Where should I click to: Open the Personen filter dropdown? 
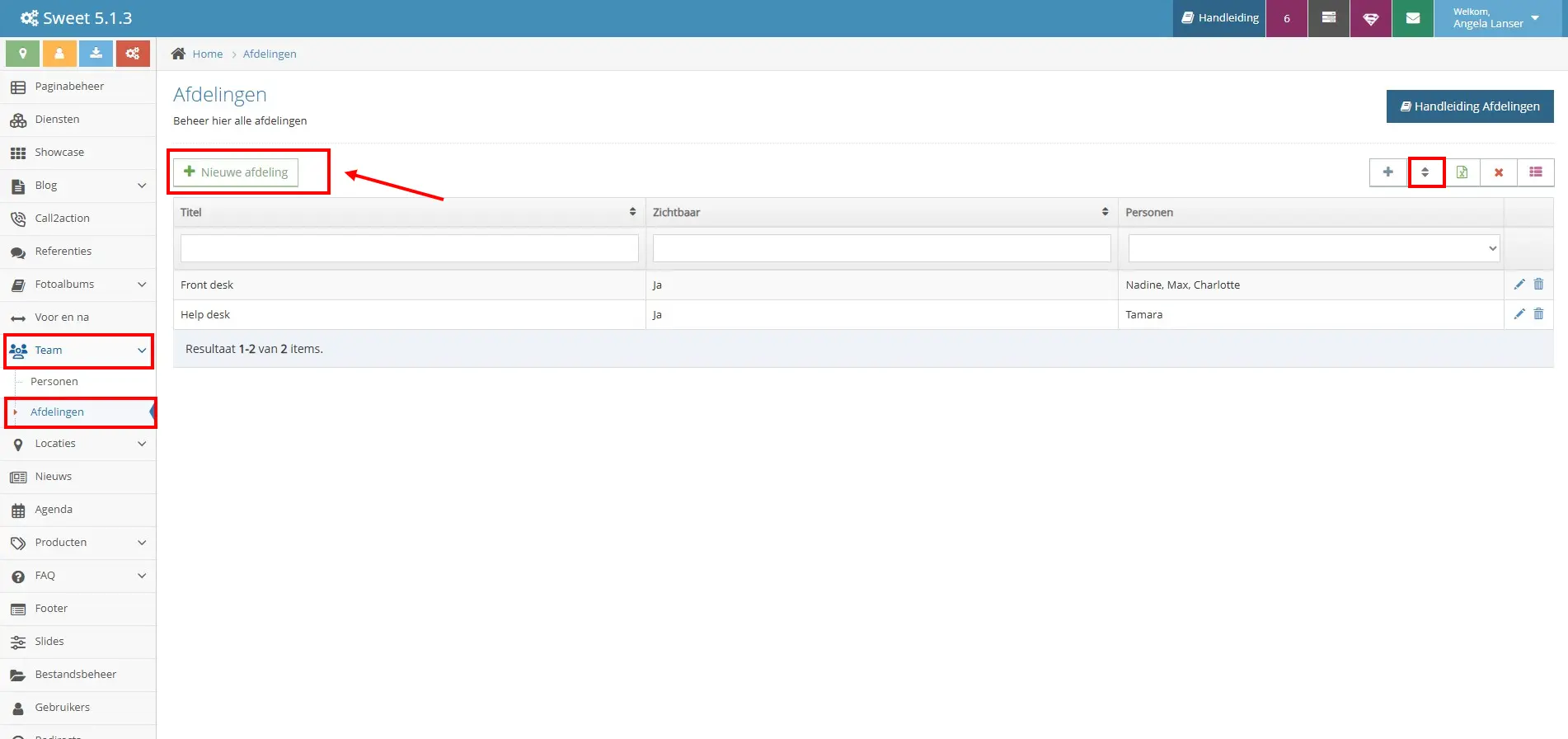tap(1314, 248)
